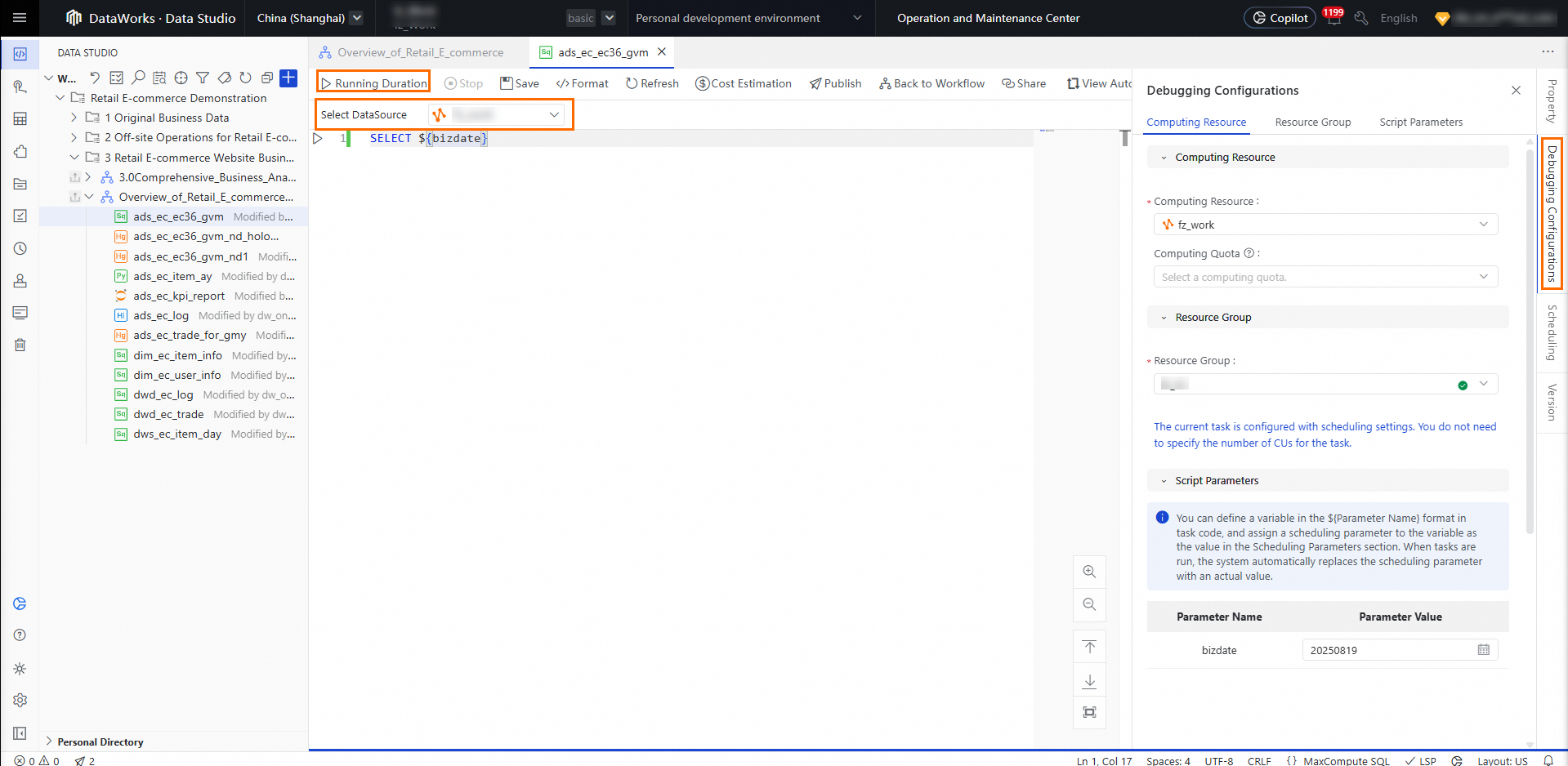Open the Select DataSource dropdown
1568x766 pixels.
point(496,114)
